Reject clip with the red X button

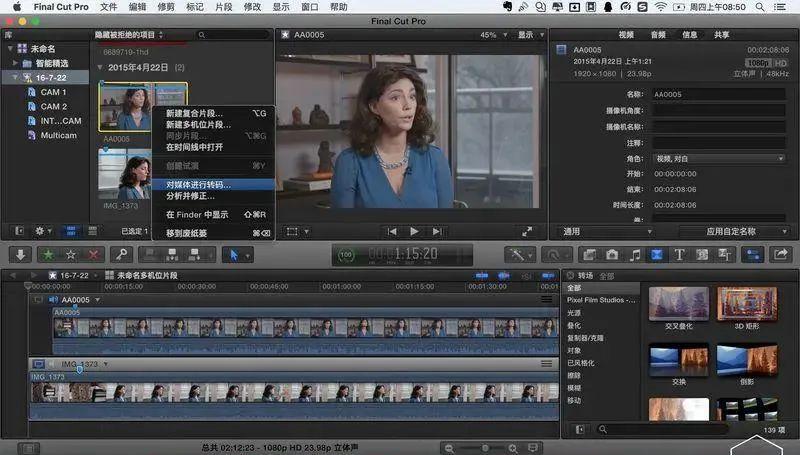pos(93,255)
